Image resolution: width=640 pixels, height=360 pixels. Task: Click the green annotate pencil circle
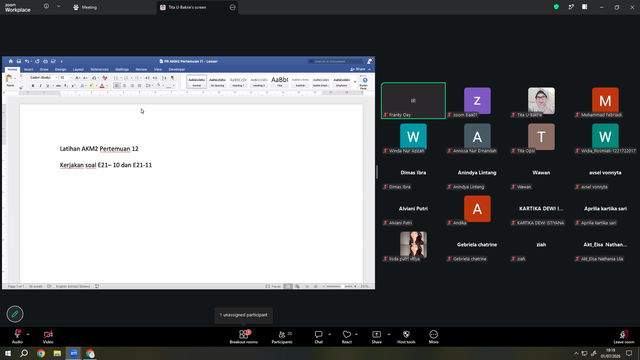tap(15, 314)
